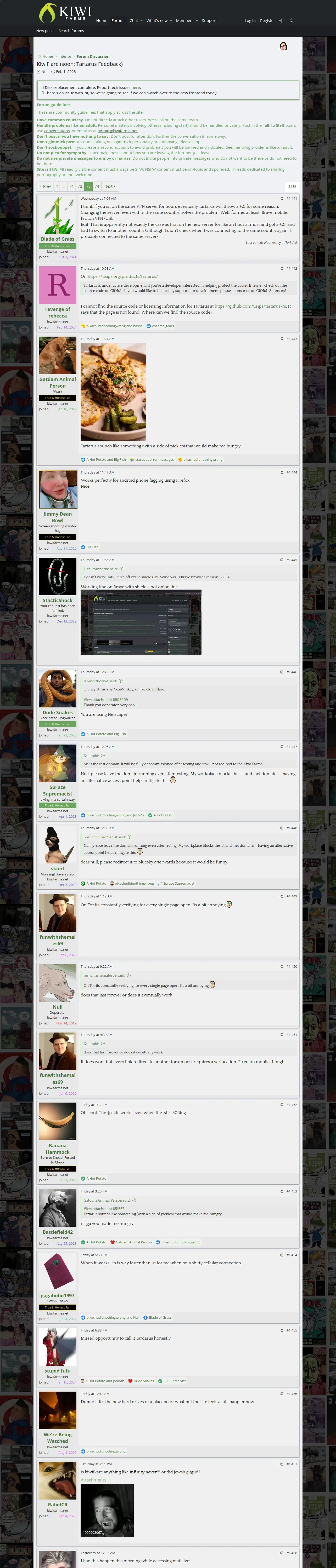
Task: Share post #1,452 via share icon
Action: click(x=281, y=1105)
